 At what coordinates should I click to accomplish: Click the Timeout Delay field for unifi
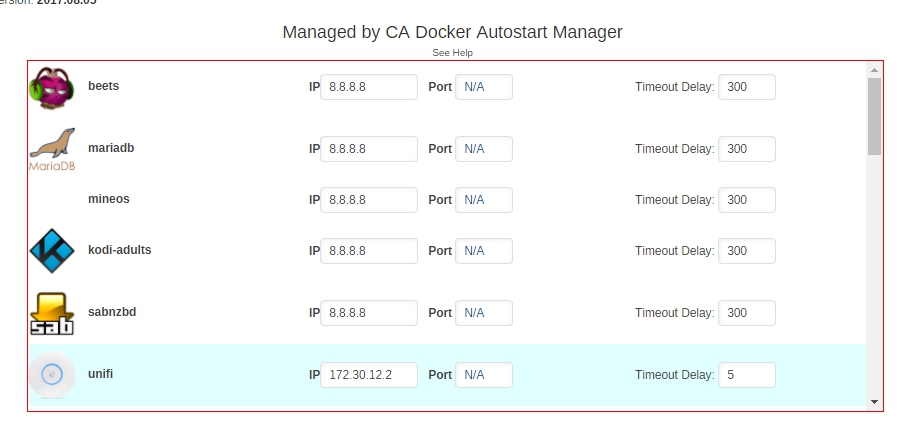click(747, 375)
